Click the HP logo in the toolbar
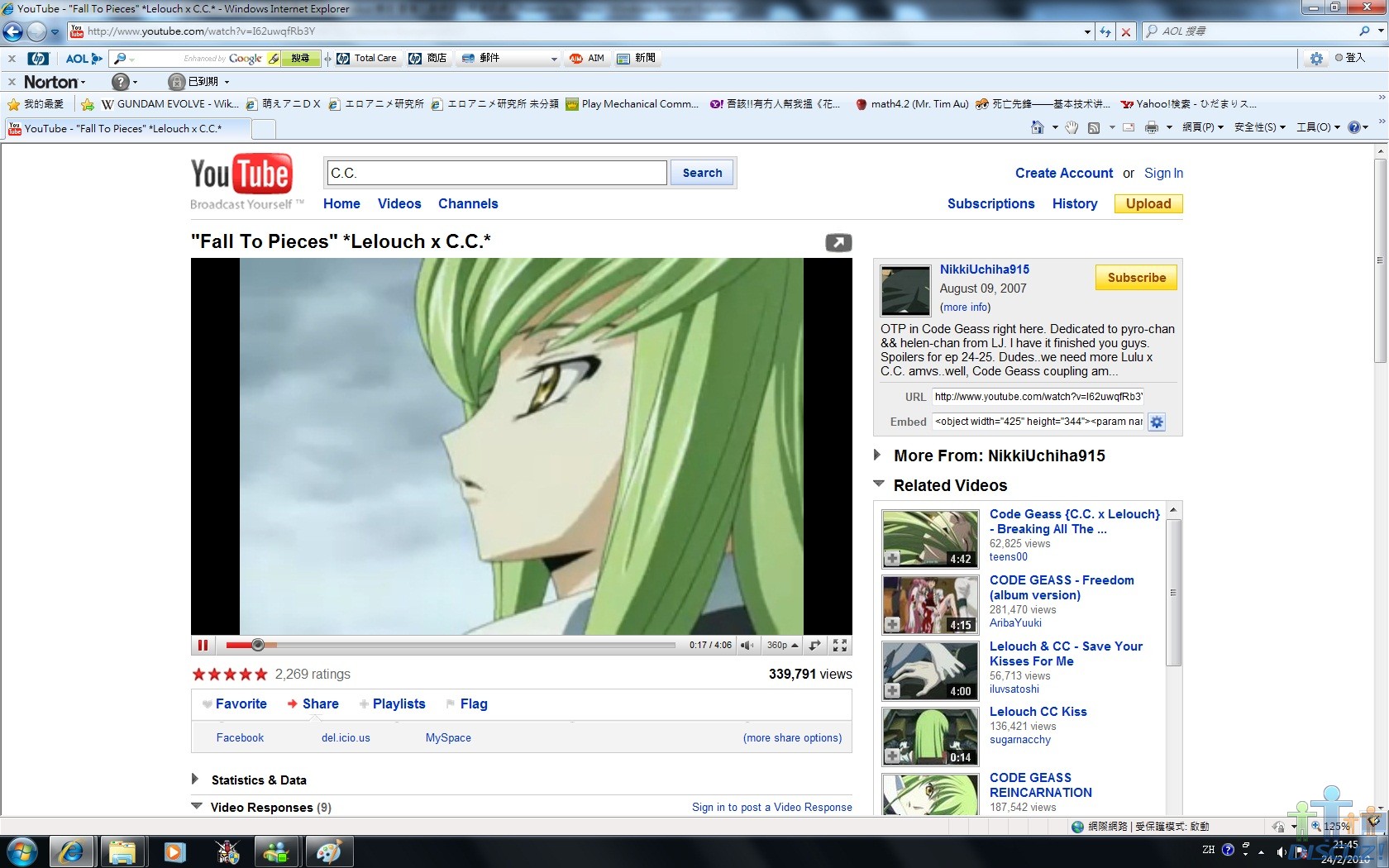The height and width of the screenshot is (868, 1389). click(x=38, y=59)
